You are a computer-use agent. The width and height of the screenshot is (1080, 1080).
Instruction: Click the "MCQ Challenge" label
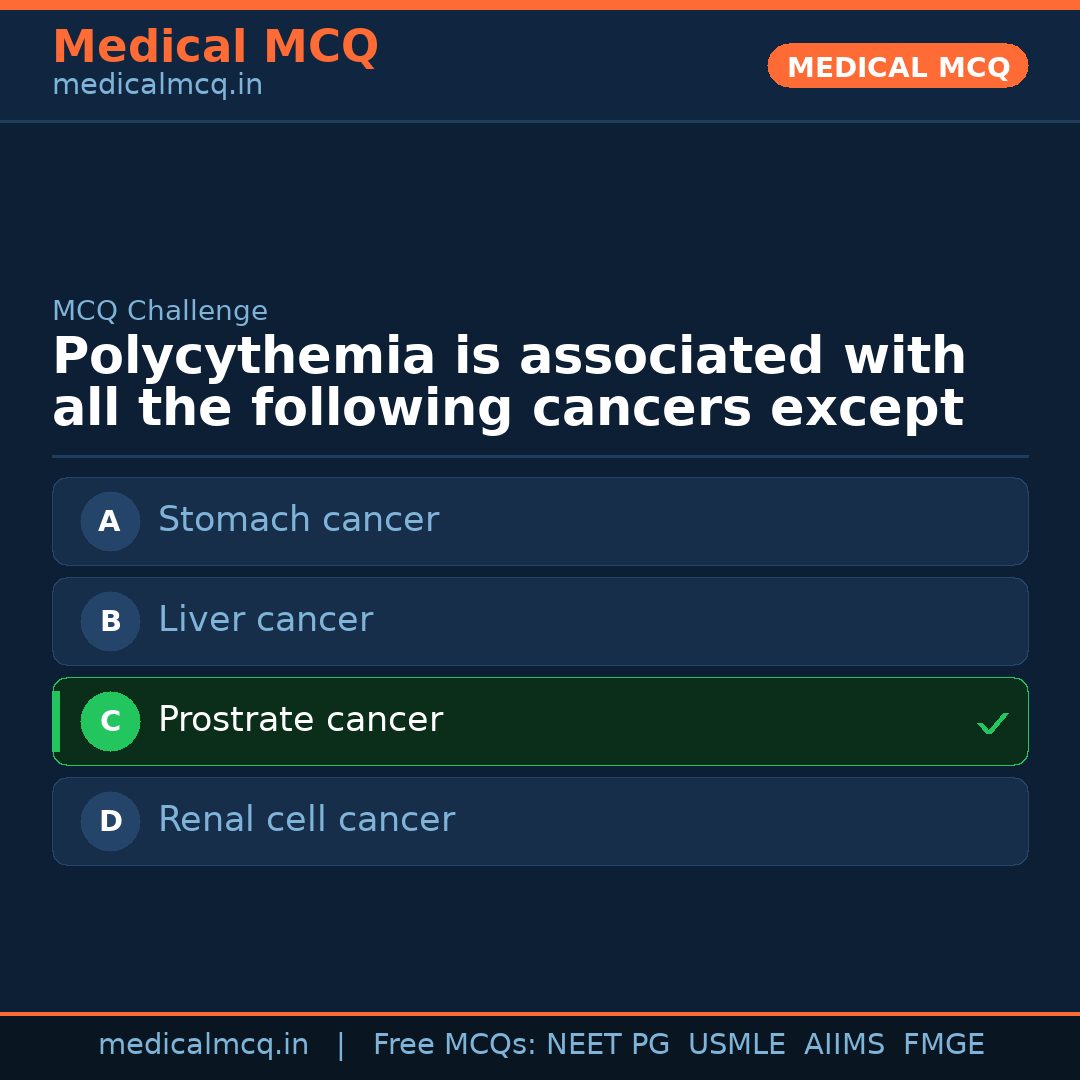(x=160, y=311)
